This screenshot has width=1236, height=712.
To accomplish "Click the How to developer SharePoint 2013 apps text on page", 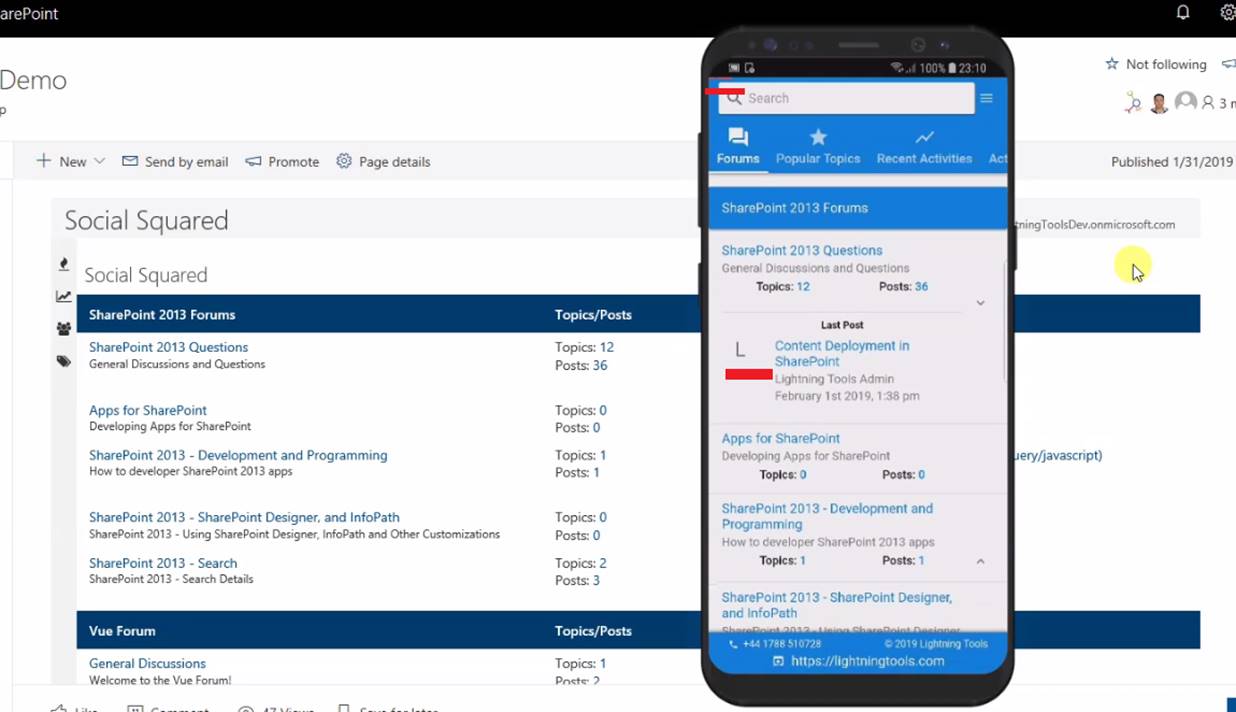I will 191,471.
